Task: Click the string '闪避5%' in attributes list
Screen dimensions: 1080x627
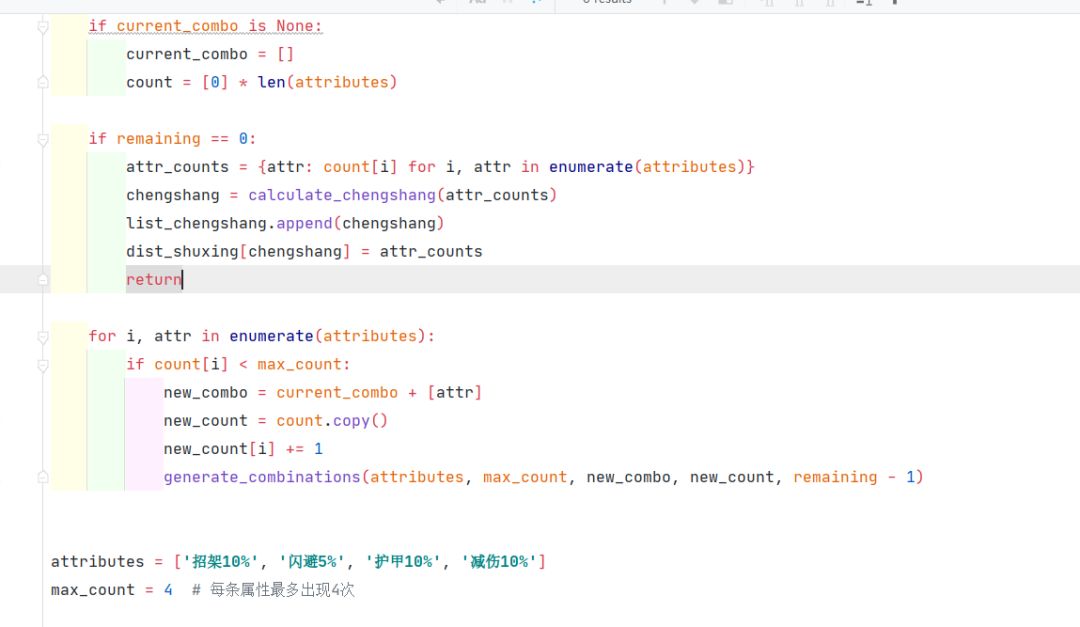Action: tap(311, 562)
